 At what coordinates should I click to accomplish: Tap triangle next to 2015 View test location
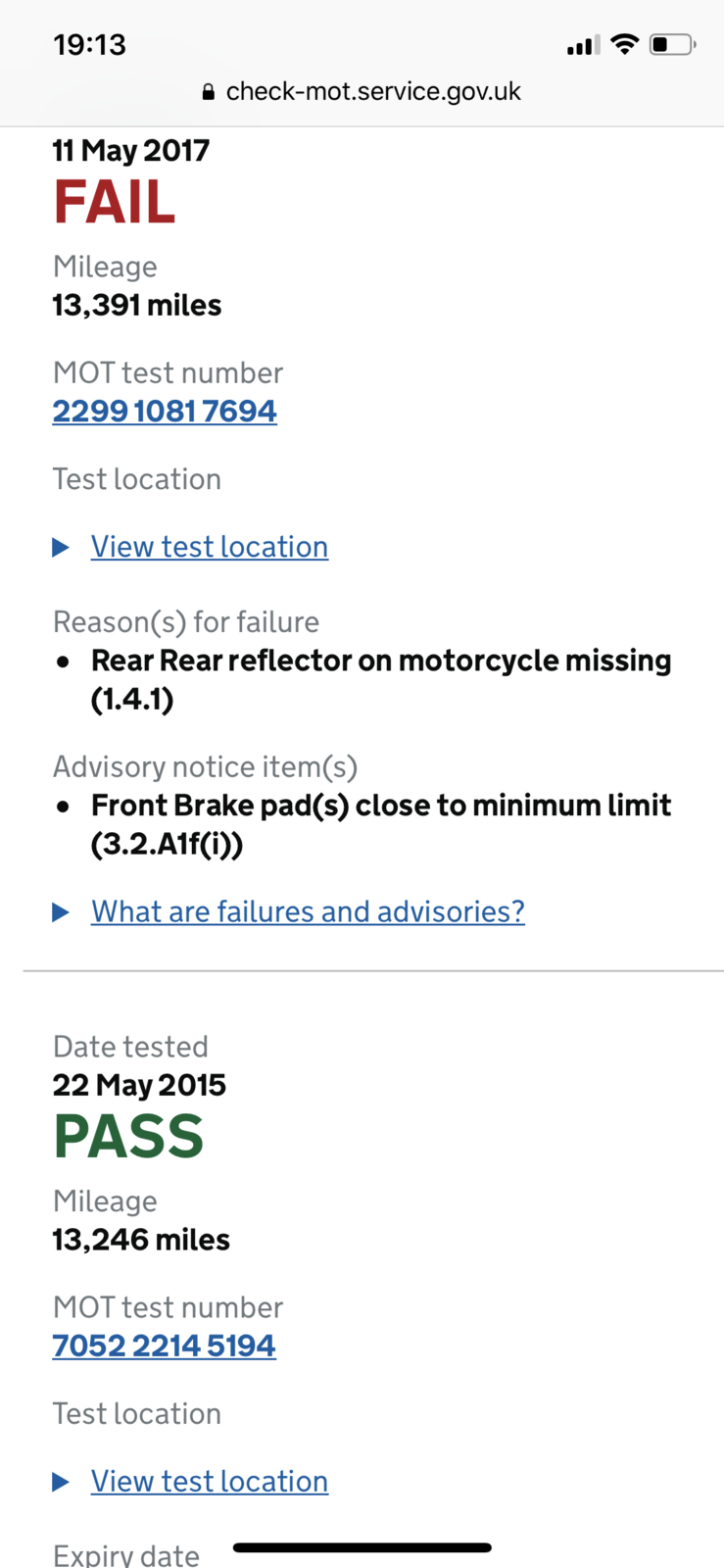pyautogui.click(x=61, y=1482)
